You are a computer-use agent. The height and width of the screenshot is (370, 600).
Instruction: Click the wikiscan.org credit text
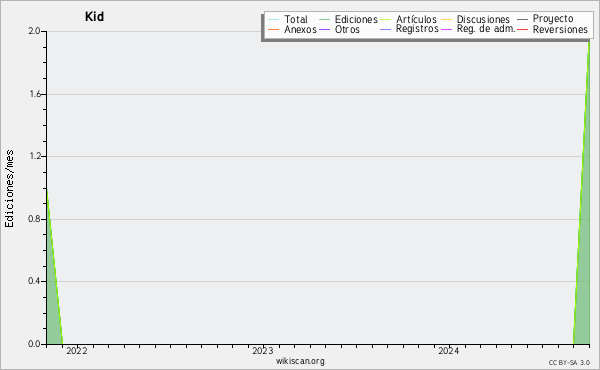click(x=300, y=361)
